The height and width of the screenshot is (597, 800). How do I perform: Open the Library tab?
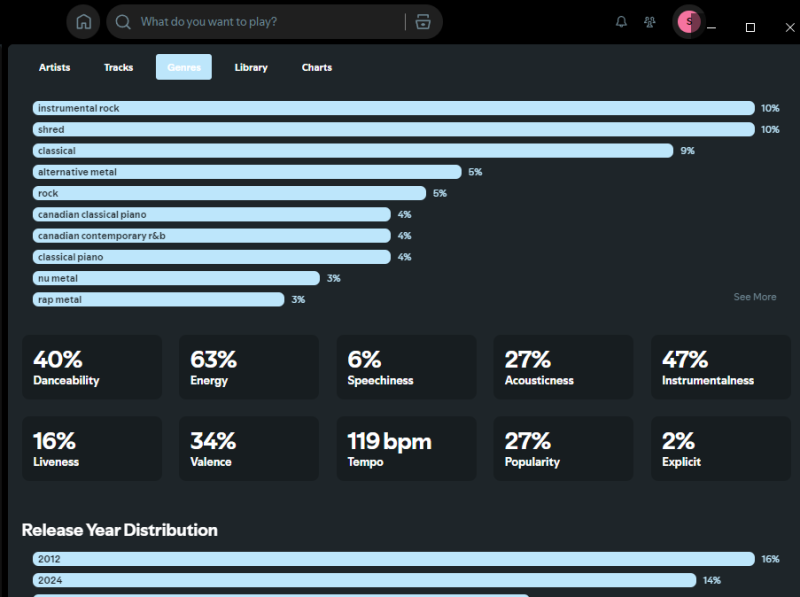251,67
